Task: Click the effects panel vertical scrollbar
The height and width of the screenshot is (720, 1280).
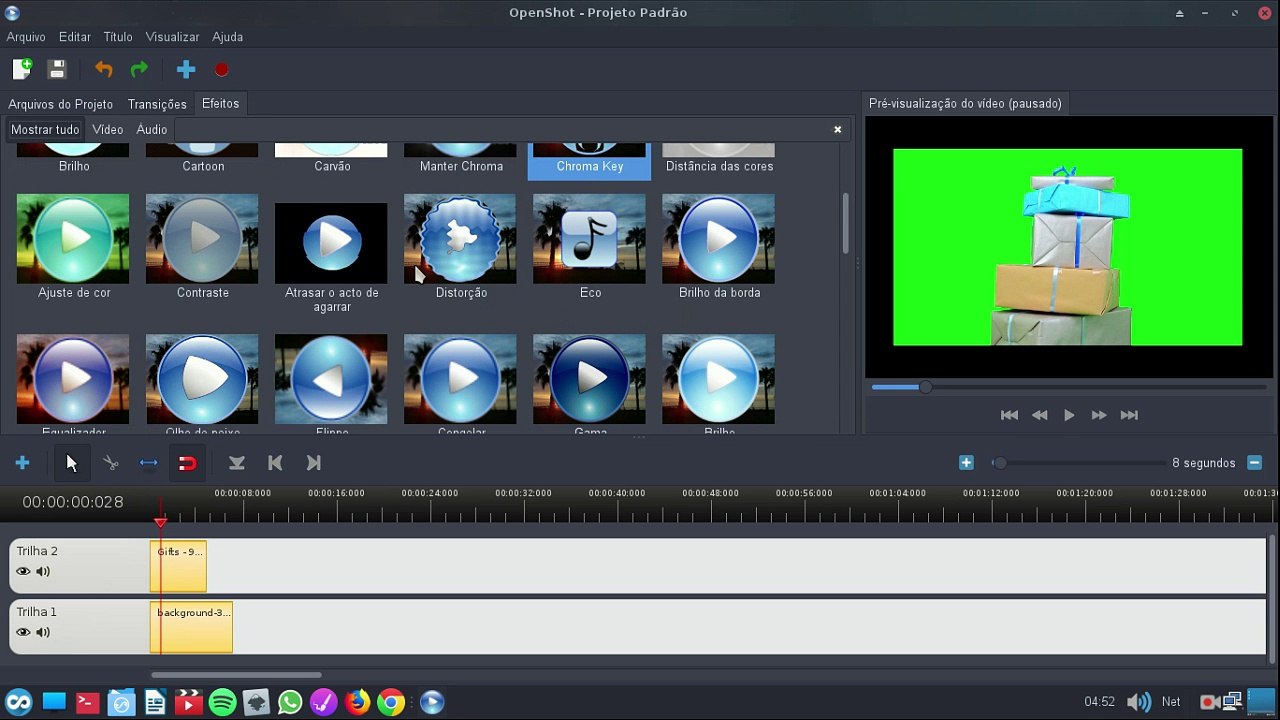Action: (x=846, y=223)
